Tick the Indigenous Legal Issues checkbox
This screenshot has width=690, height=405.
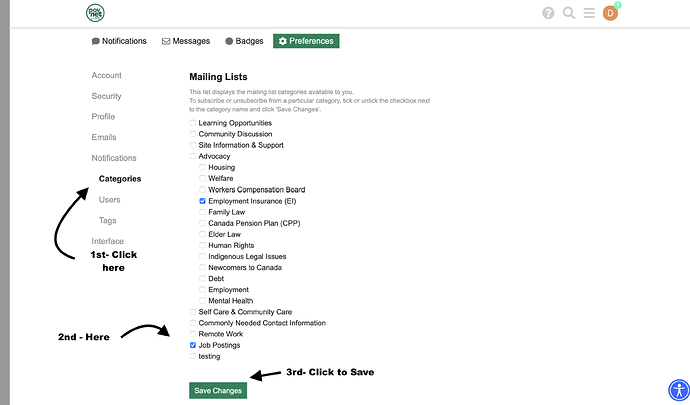pos(202,256)
